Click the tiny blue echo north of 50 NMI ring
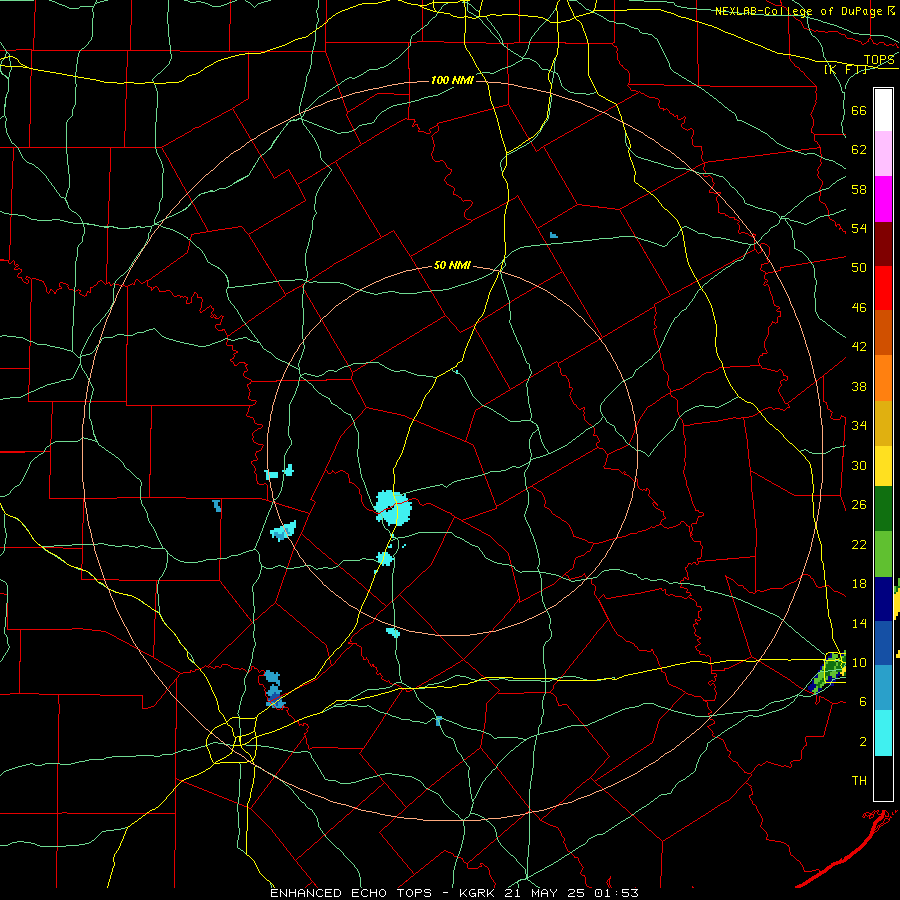 click(553, 235)
